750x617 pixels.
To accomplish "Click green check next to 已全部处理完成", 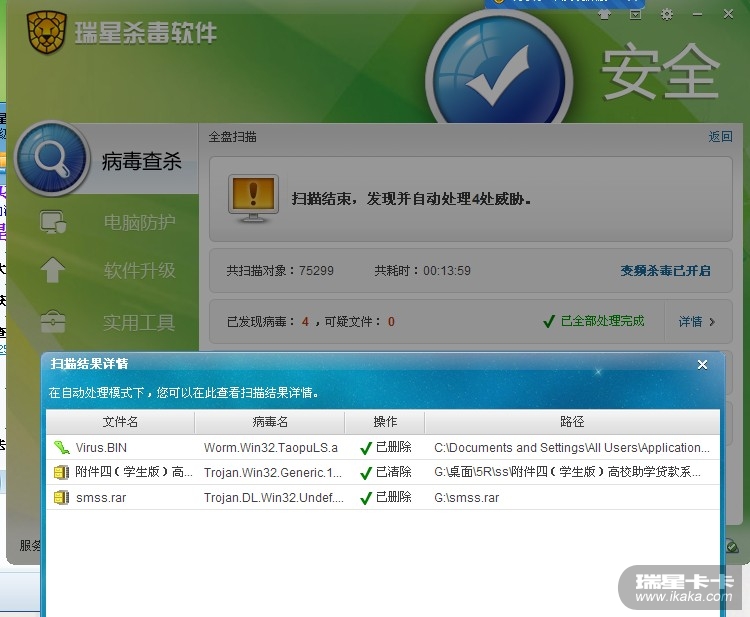I will pyautogui.click(x=549, y=321).
